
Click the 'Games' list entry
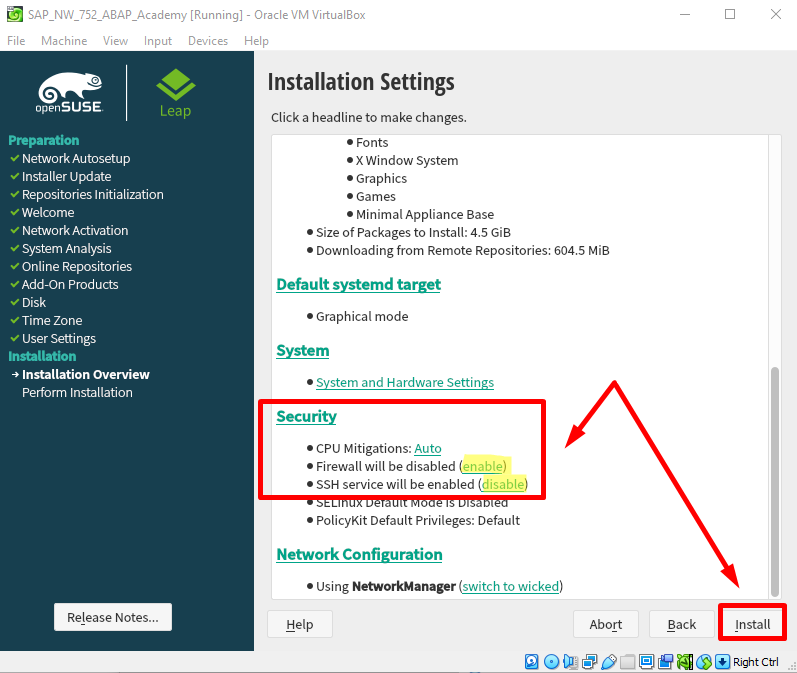click(376, 196)
